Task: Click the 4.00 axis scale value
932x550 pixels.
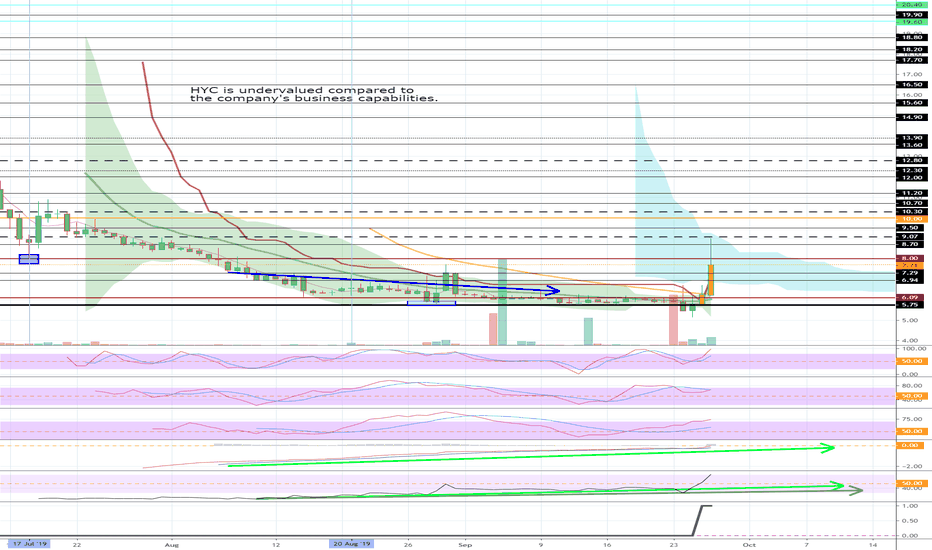Action: click(912, 341)
